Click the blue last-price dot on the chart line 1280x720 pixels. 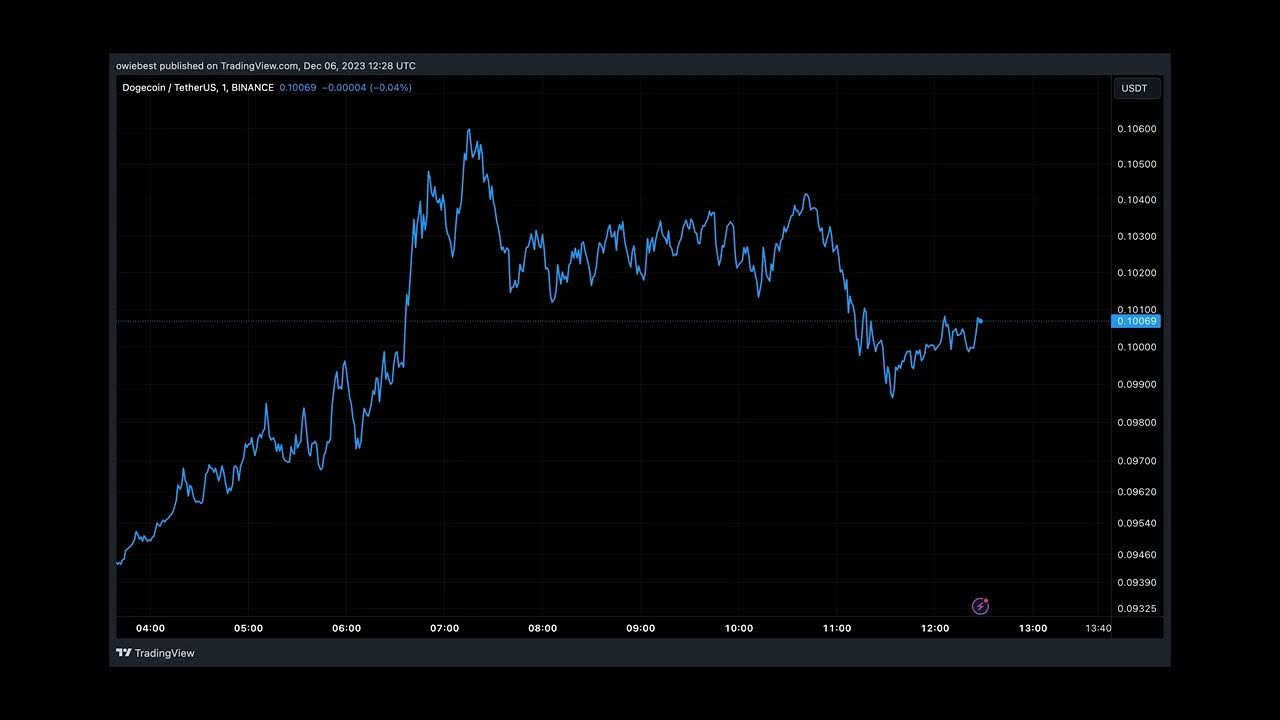(980, 320)
